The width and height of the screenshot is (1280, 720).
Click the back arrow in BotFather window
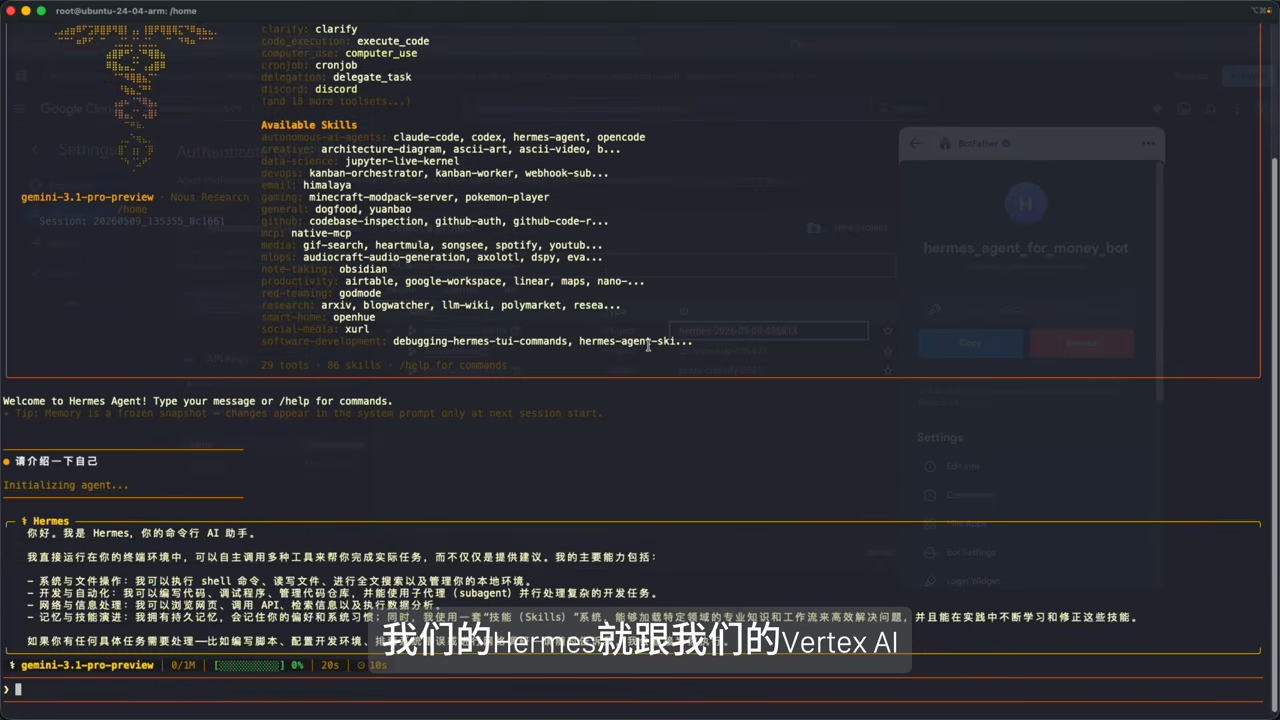click(915, 143)
